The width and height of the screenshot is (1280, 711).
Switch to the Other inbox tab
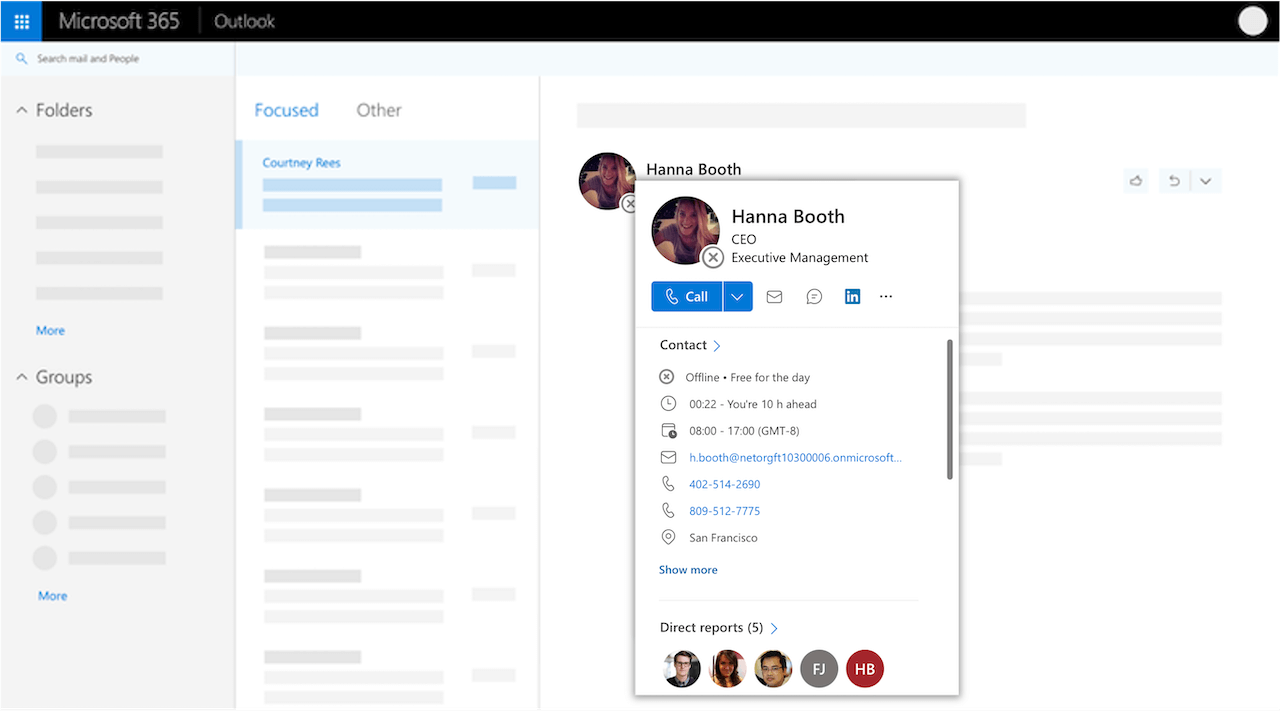click(378, 110)
